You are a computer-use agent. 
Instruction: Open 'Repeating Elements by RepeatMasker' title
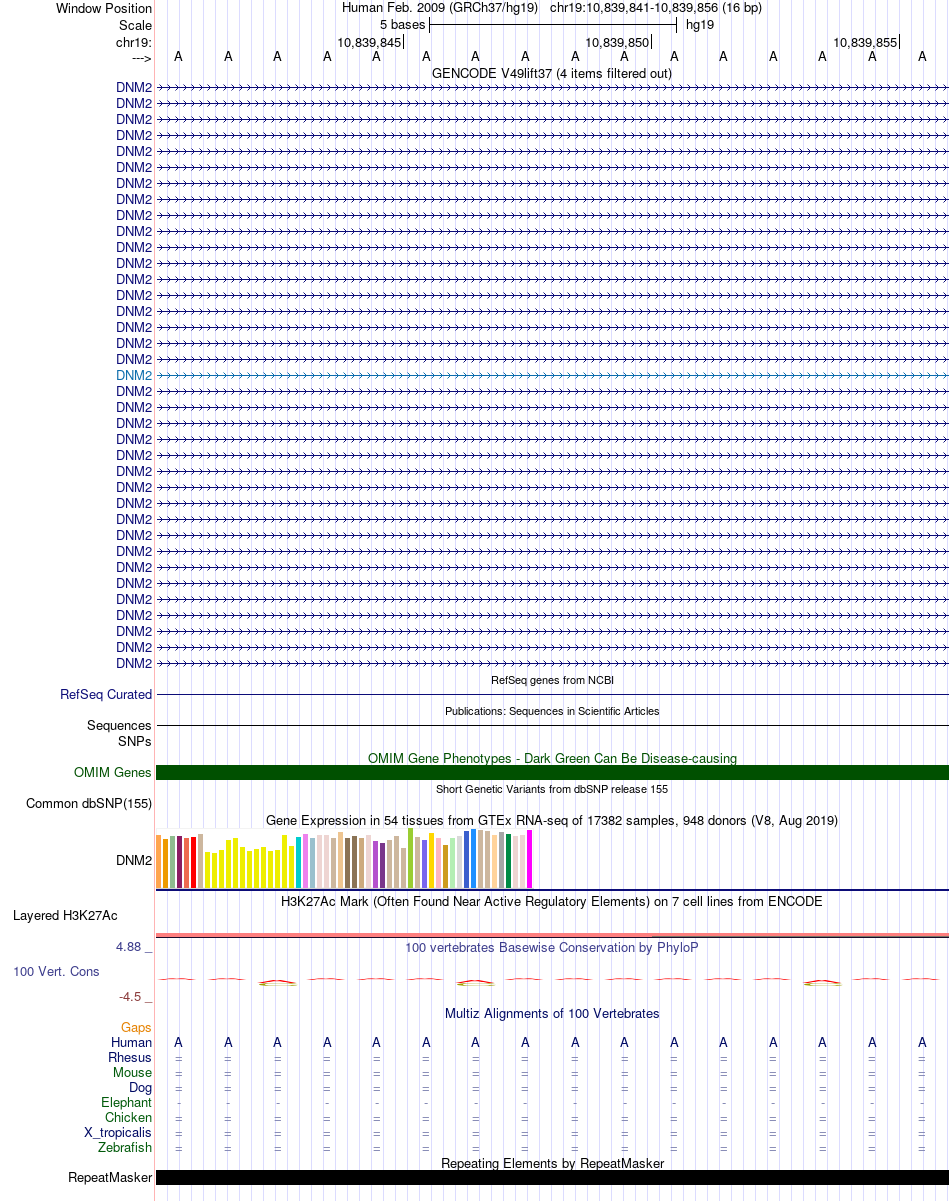552,1163
